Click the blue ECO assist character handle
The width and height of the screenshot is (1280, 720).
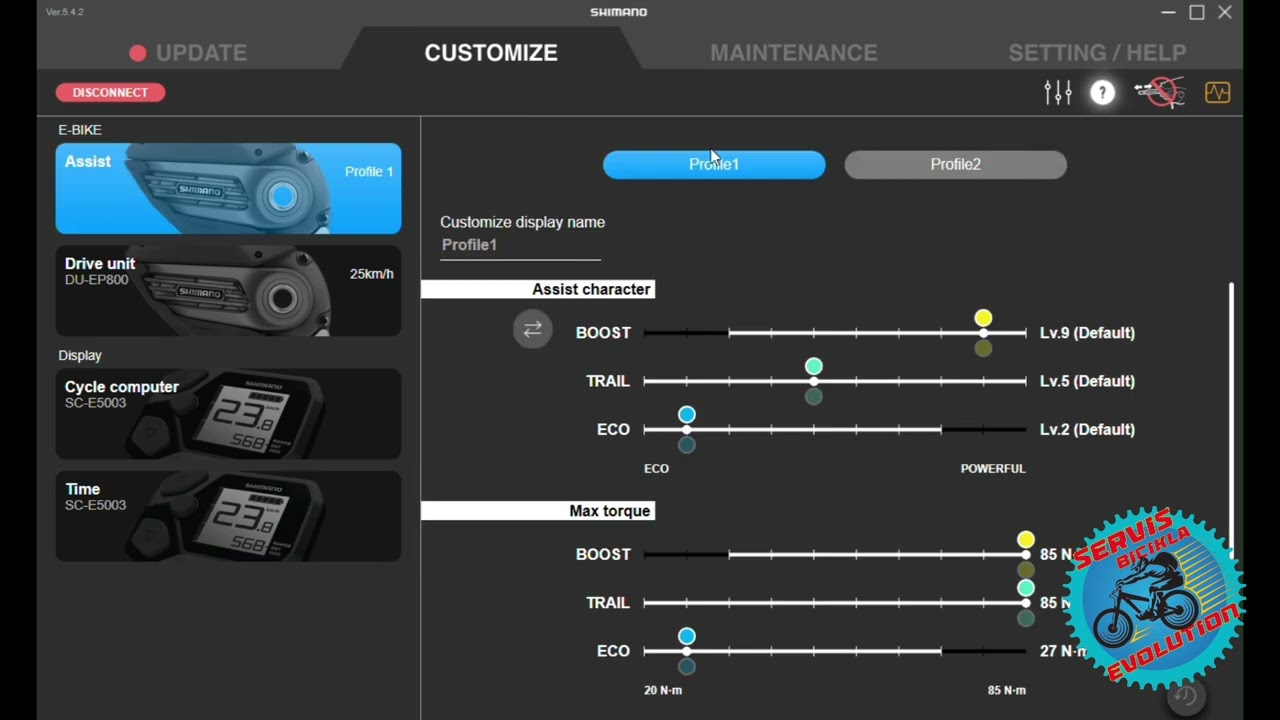point(686,414)
